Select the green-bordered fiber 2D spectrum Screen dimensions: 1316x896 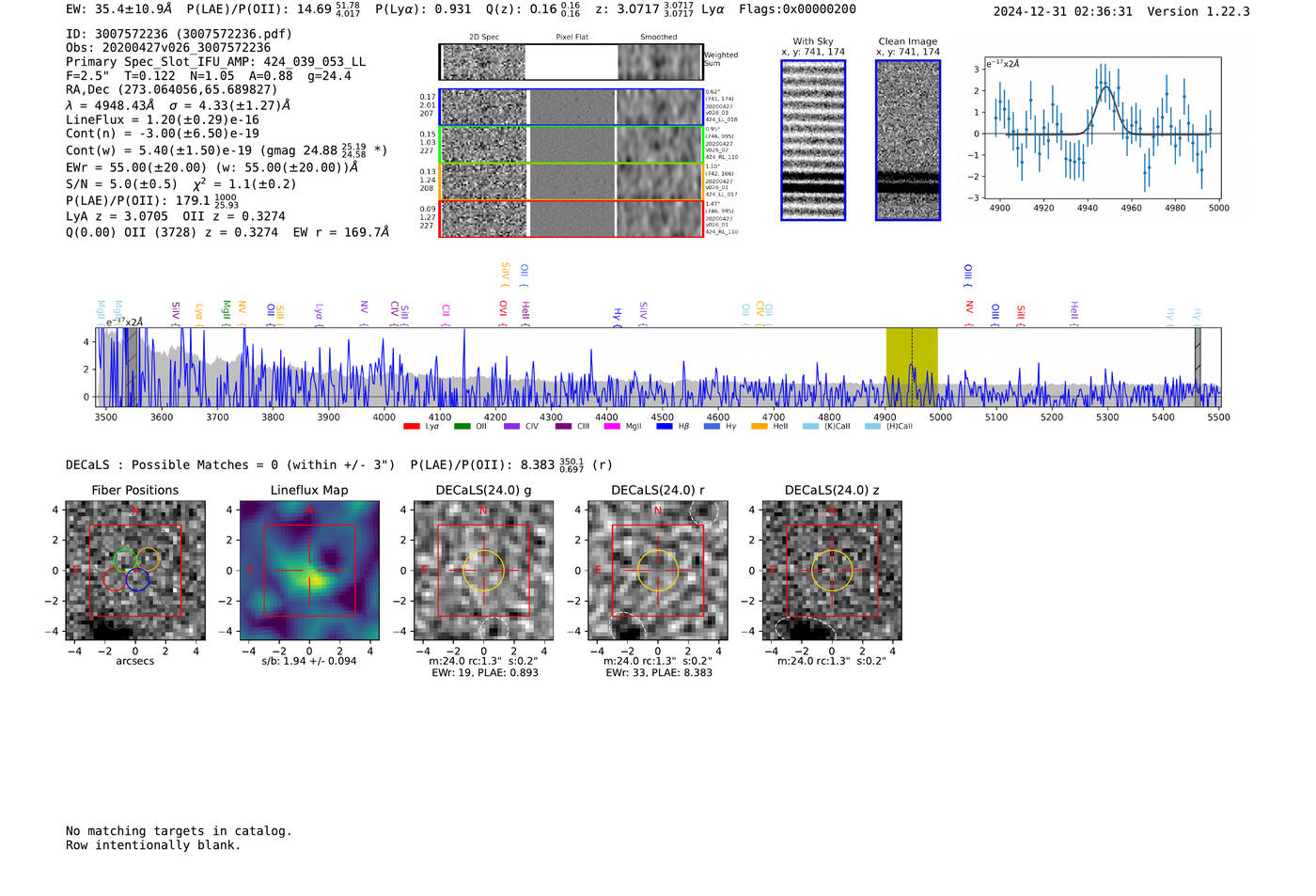tap(572, 144)
